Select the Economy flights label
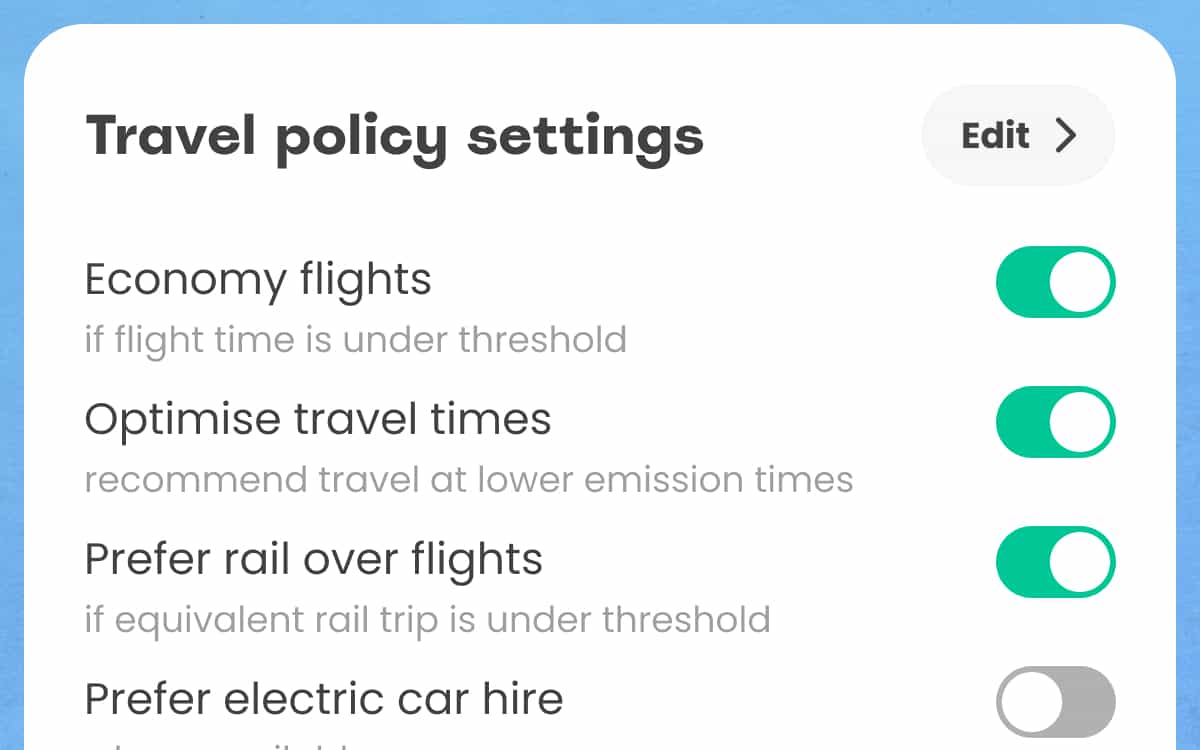The image size is (1200, 750). [x=258, y=280]
